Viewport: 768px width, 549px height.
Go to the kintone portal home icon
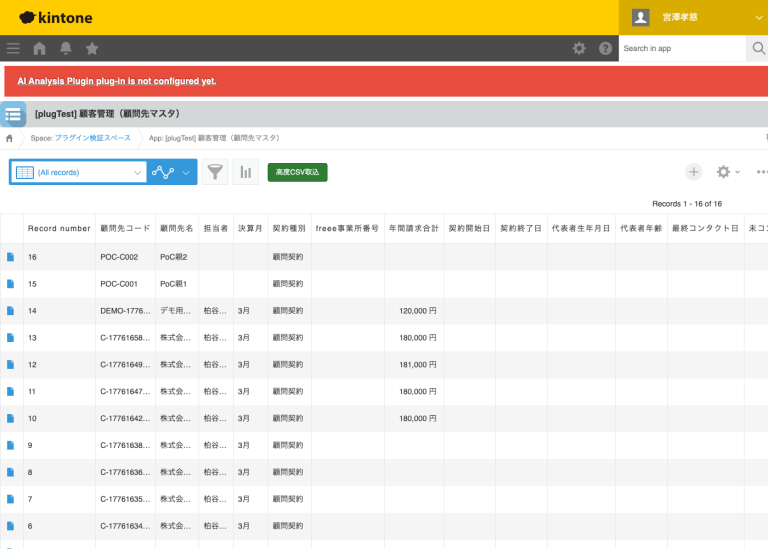click(x=40, y=48)
